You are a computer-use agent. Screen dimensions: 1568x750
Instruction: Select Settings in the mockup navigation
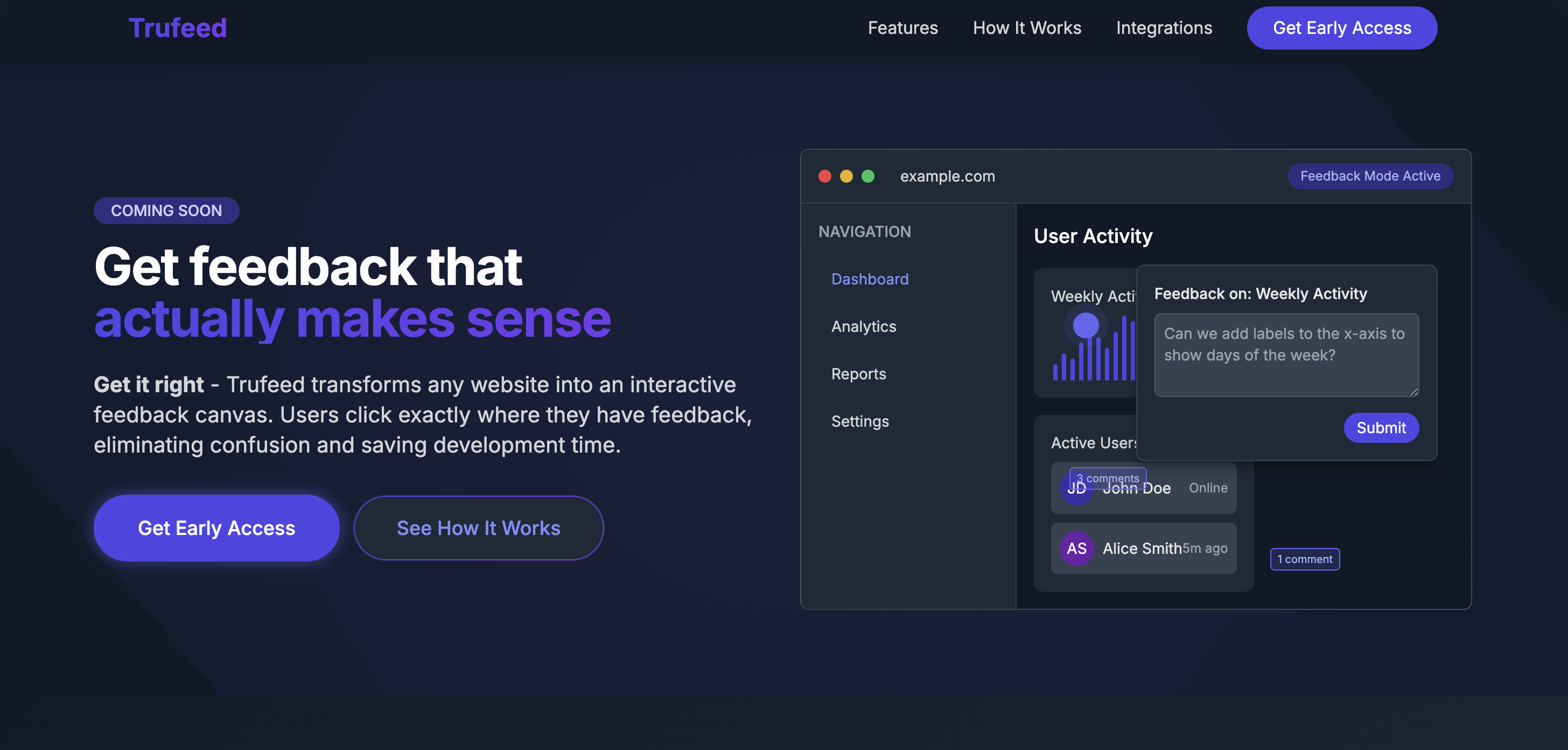(859, 422)
